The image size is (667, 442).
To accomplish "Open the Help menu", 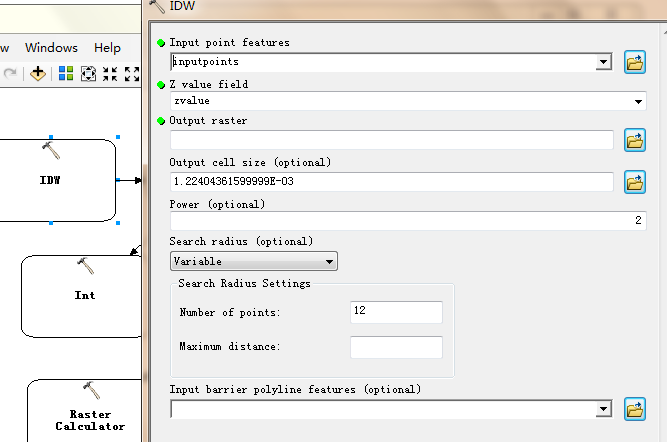I will (x=107, y=48).
